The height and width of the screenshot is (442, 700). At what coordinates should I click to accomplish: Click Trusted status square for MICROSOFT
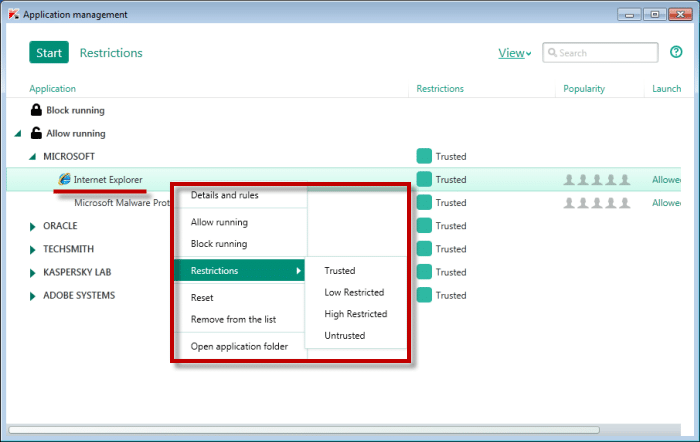click(x=424, y=156)
